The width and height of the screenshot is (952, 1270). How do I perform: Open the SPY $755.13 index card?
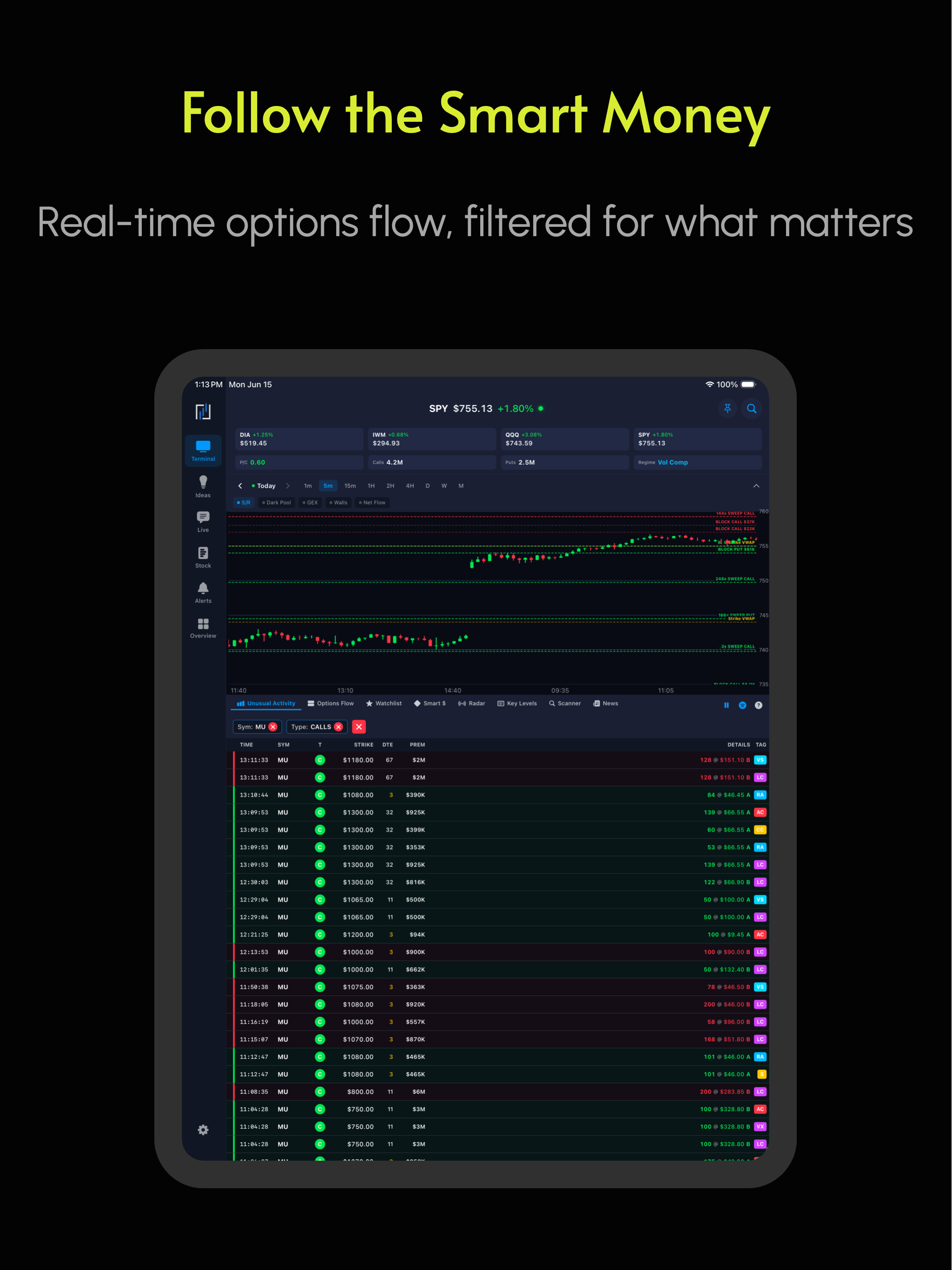(698, 439)
